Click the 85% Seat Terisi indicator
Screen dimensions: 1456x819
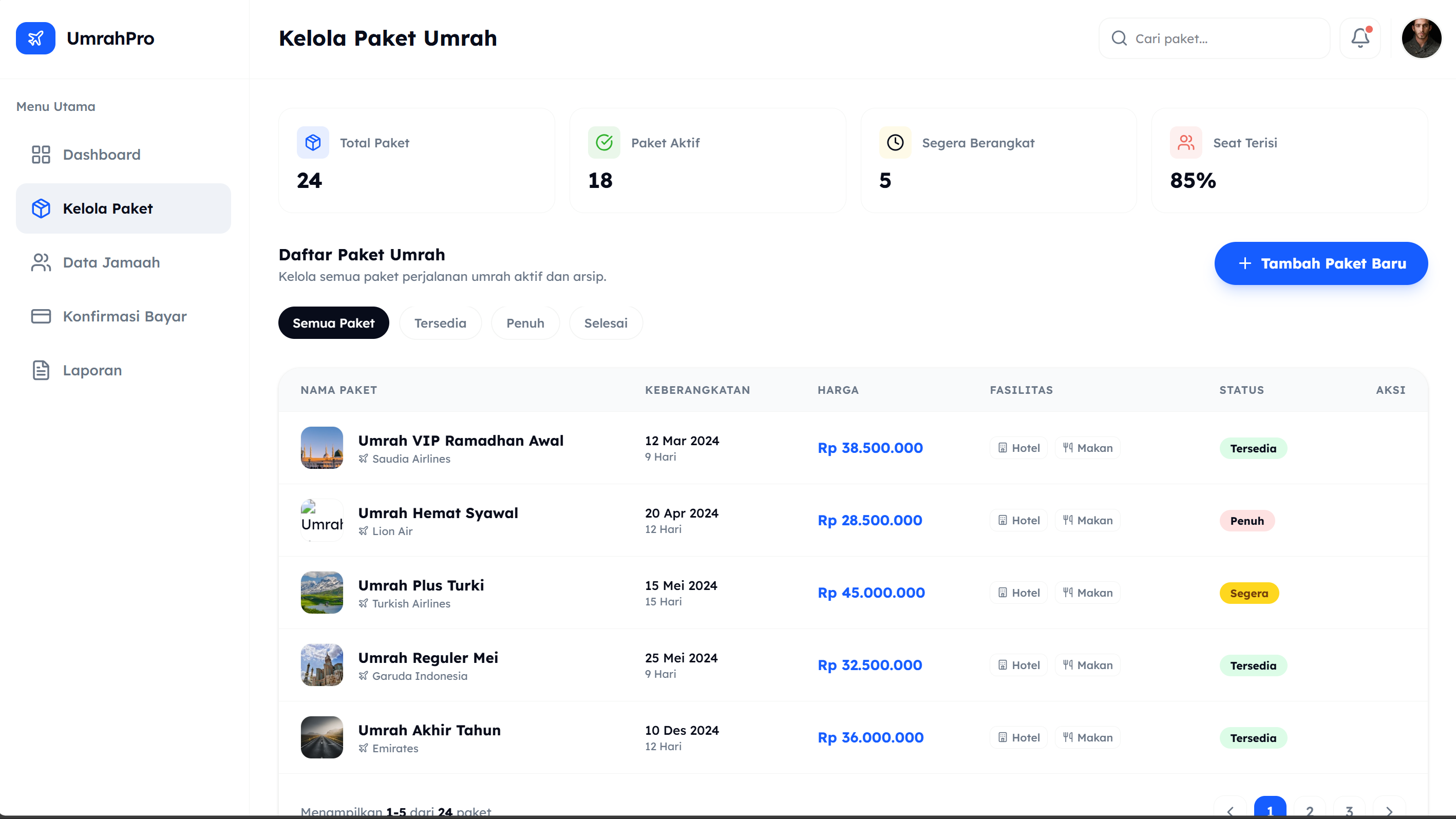pos(1193,180)
